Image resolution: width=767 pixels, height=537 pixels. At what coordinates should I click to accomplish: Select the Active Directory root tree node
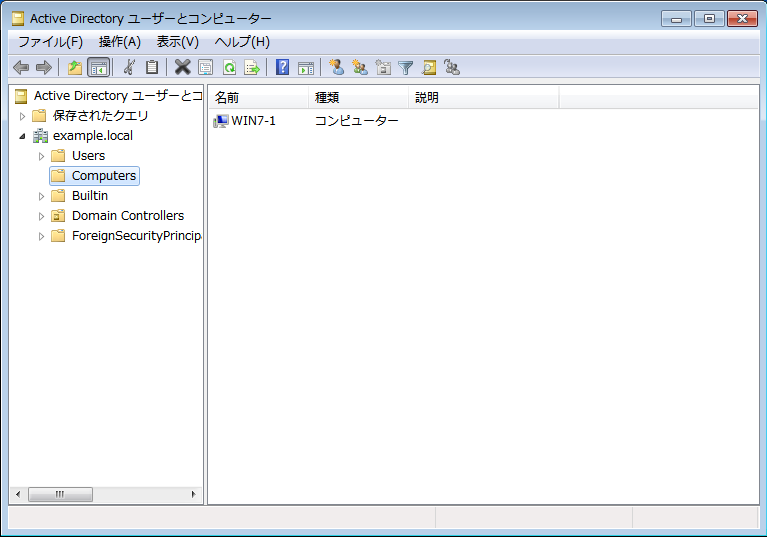117,96
